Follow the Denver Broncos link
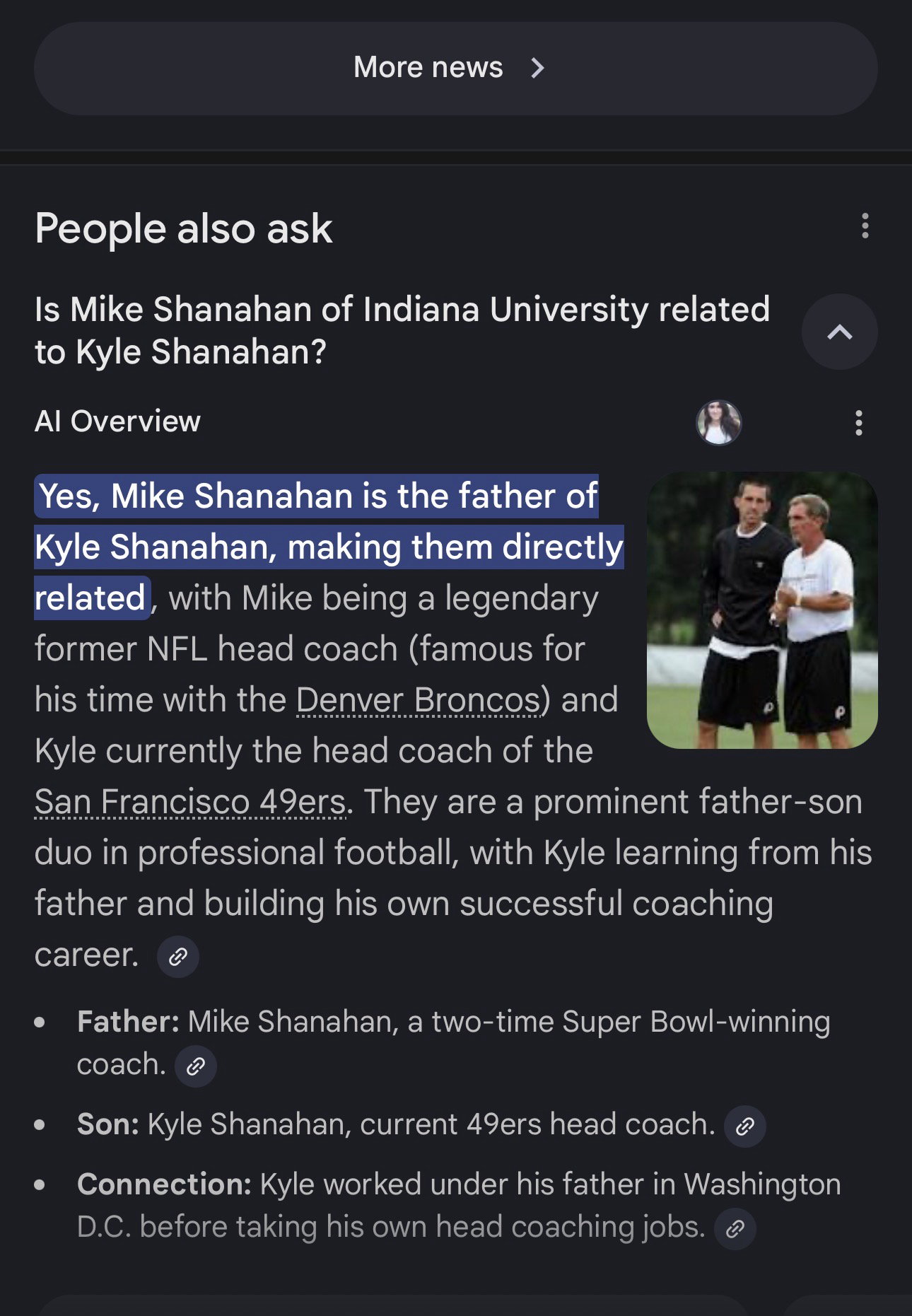912x1316 pixels. (418, 700)
